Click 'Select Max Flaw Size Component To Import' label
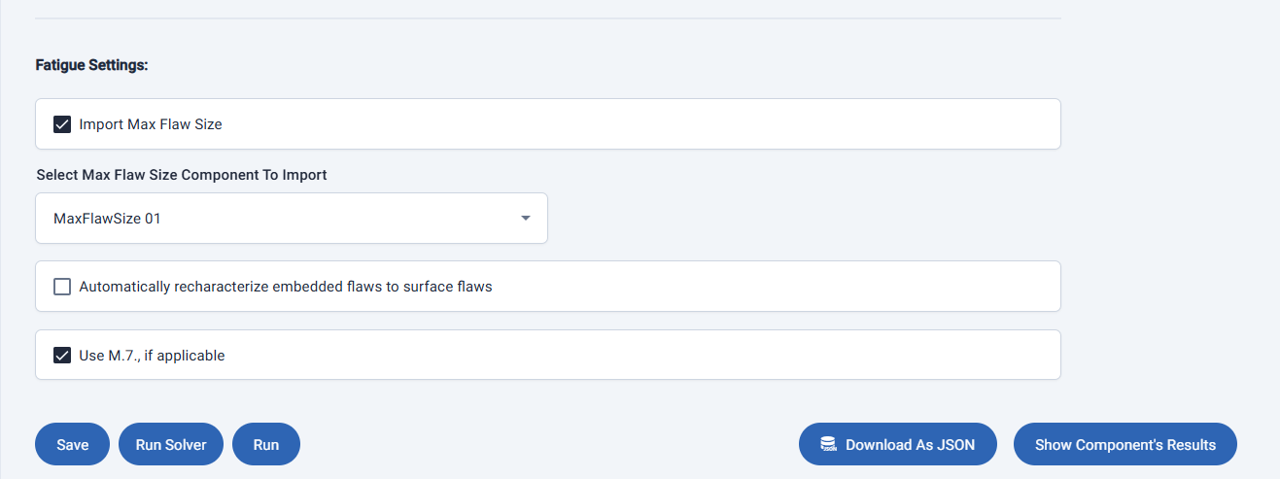 click(182, 175)
